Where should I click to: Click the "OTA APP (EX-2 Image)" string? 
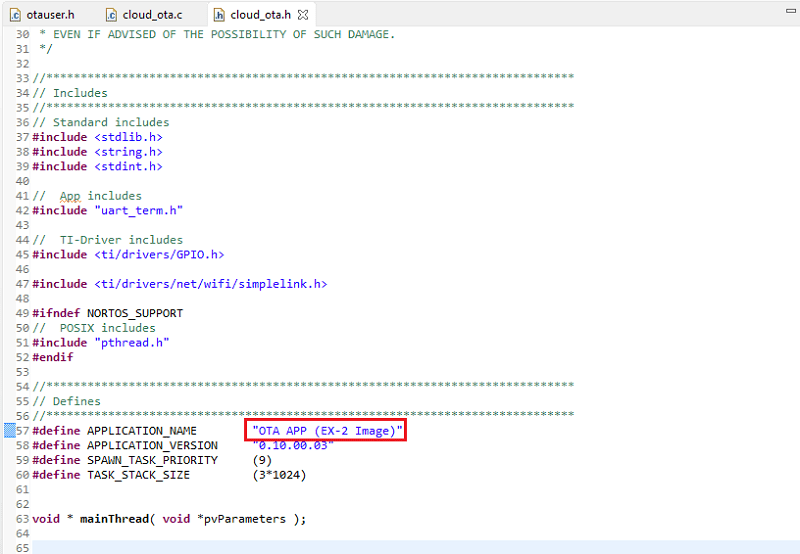coord(328,430)
